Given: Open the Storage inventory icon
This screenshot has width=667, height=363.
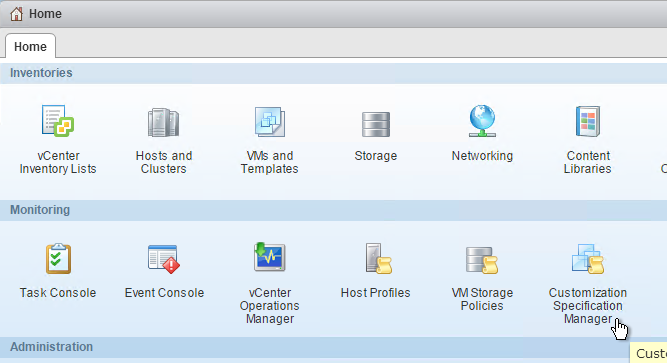Looking at the screenshot, I should coord(376,124).
